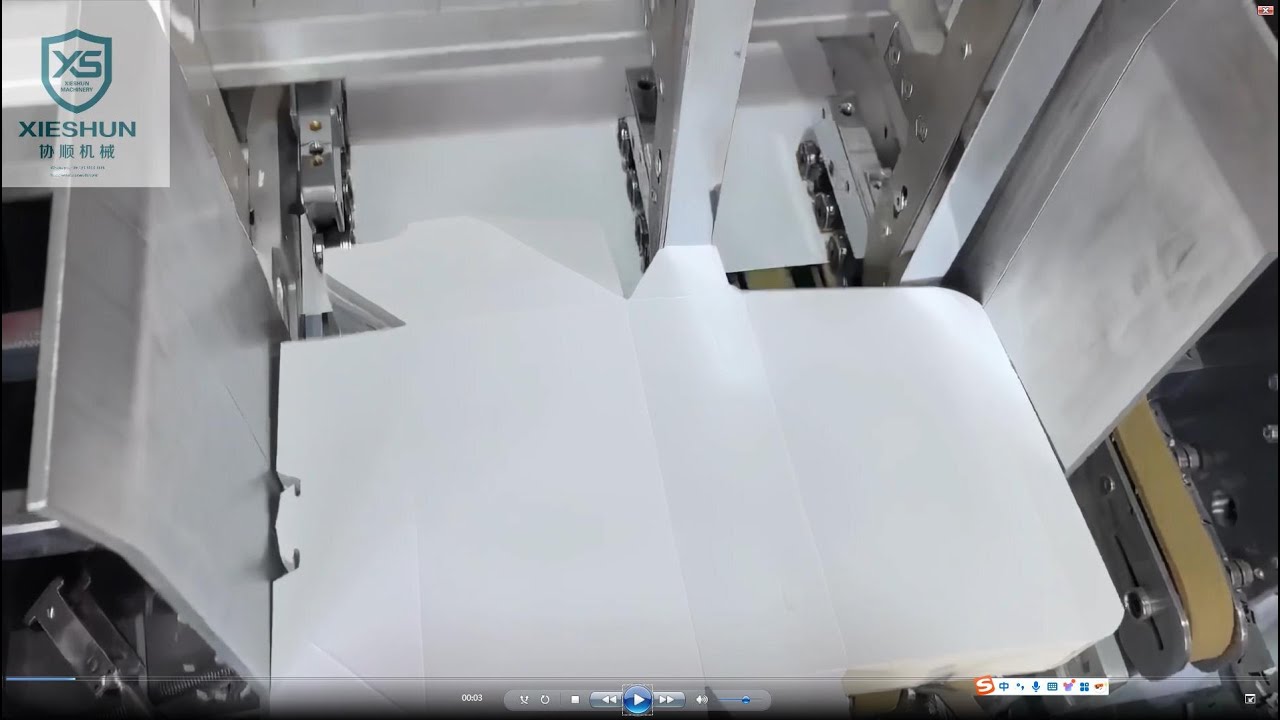Open Sogou skin shirt icon
Viewport: 1280px width, 720px height.
[1068, 686]
